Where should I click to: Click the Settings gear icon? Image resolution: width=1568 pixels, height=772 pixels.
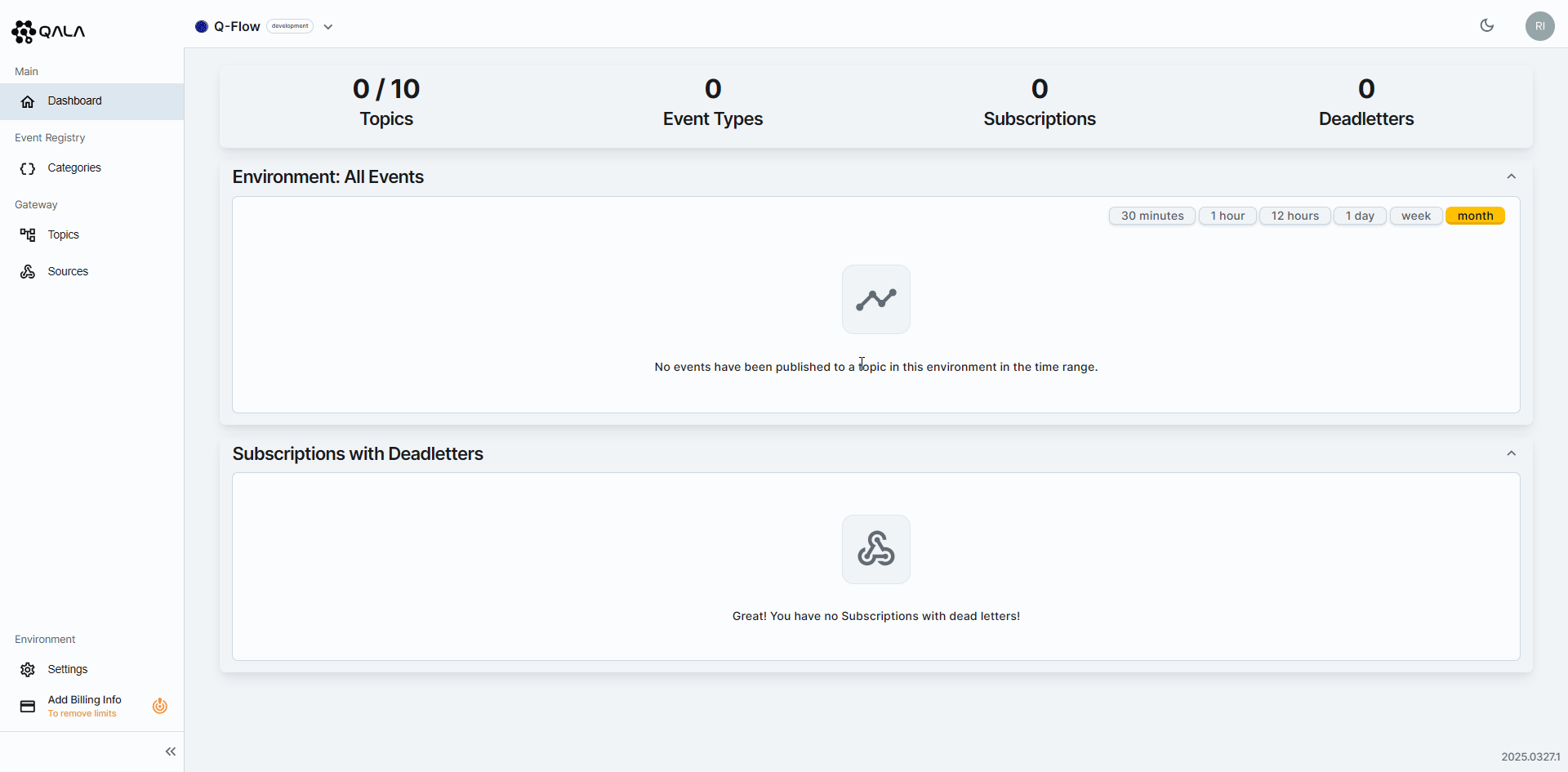click(x=28, y=670)
